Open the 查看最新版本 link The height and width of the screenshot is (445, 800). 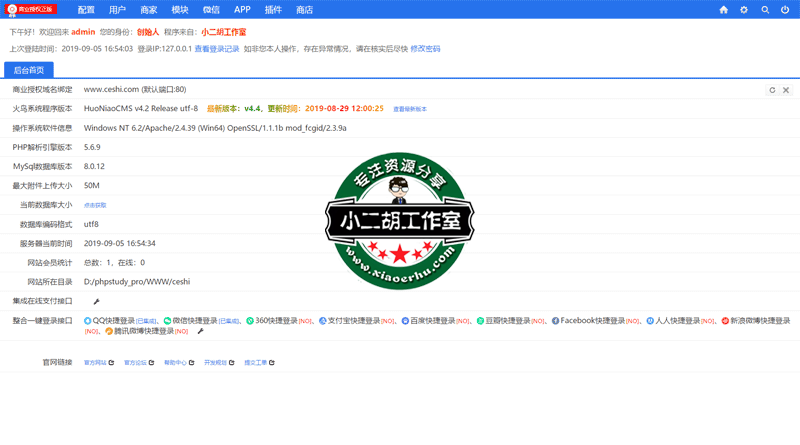coord(409,109)
